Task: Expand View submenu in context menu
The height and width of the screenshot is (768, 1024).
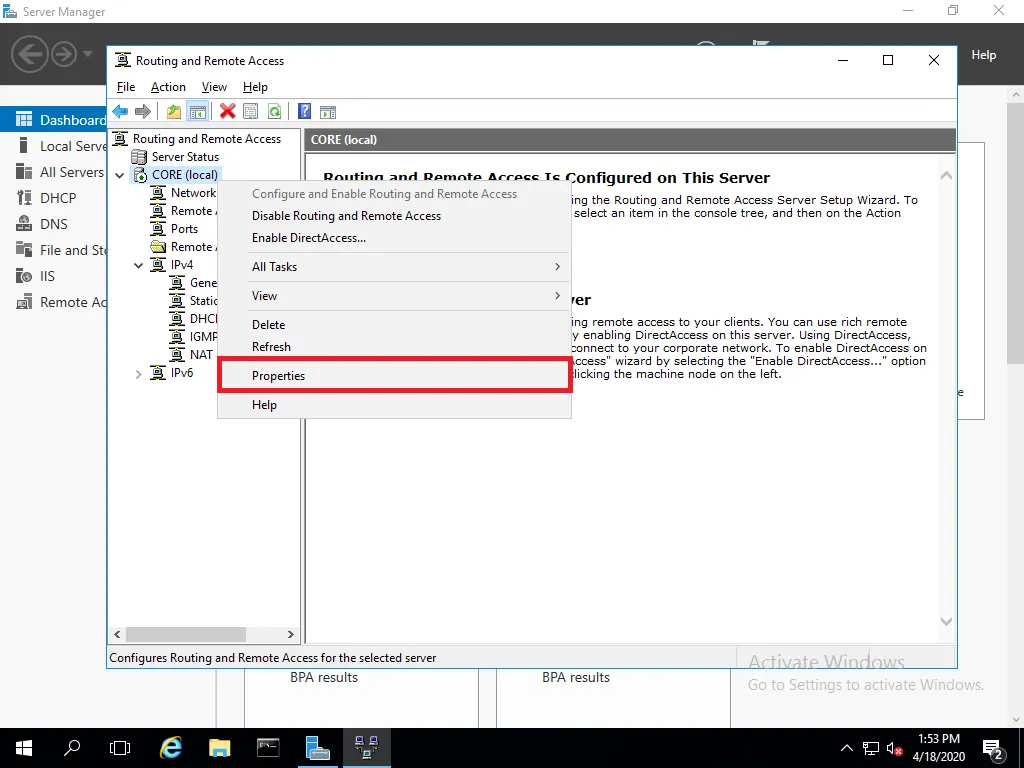Action: (394, 296)
